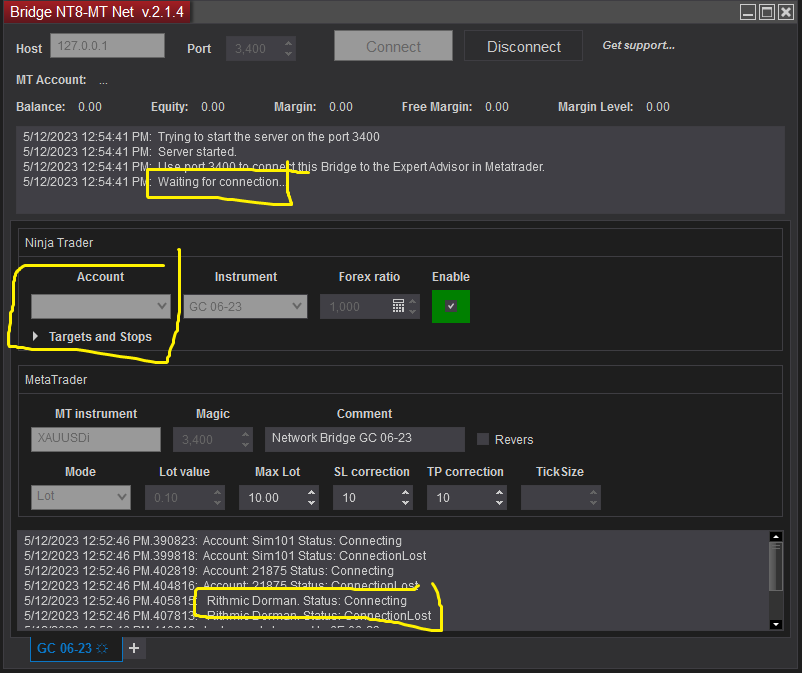Viewport: 802px width, 673px height.
Task: Open the Get support link
Action: pos(638,46)
